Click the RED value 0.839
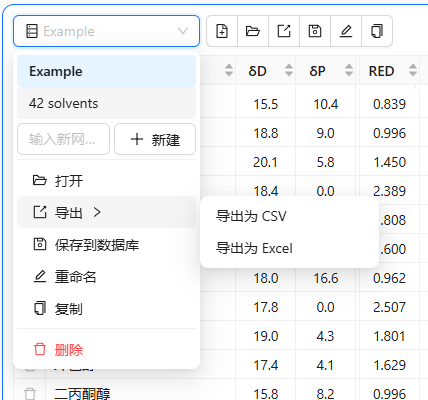428x400 pixels. pos(389,104)
